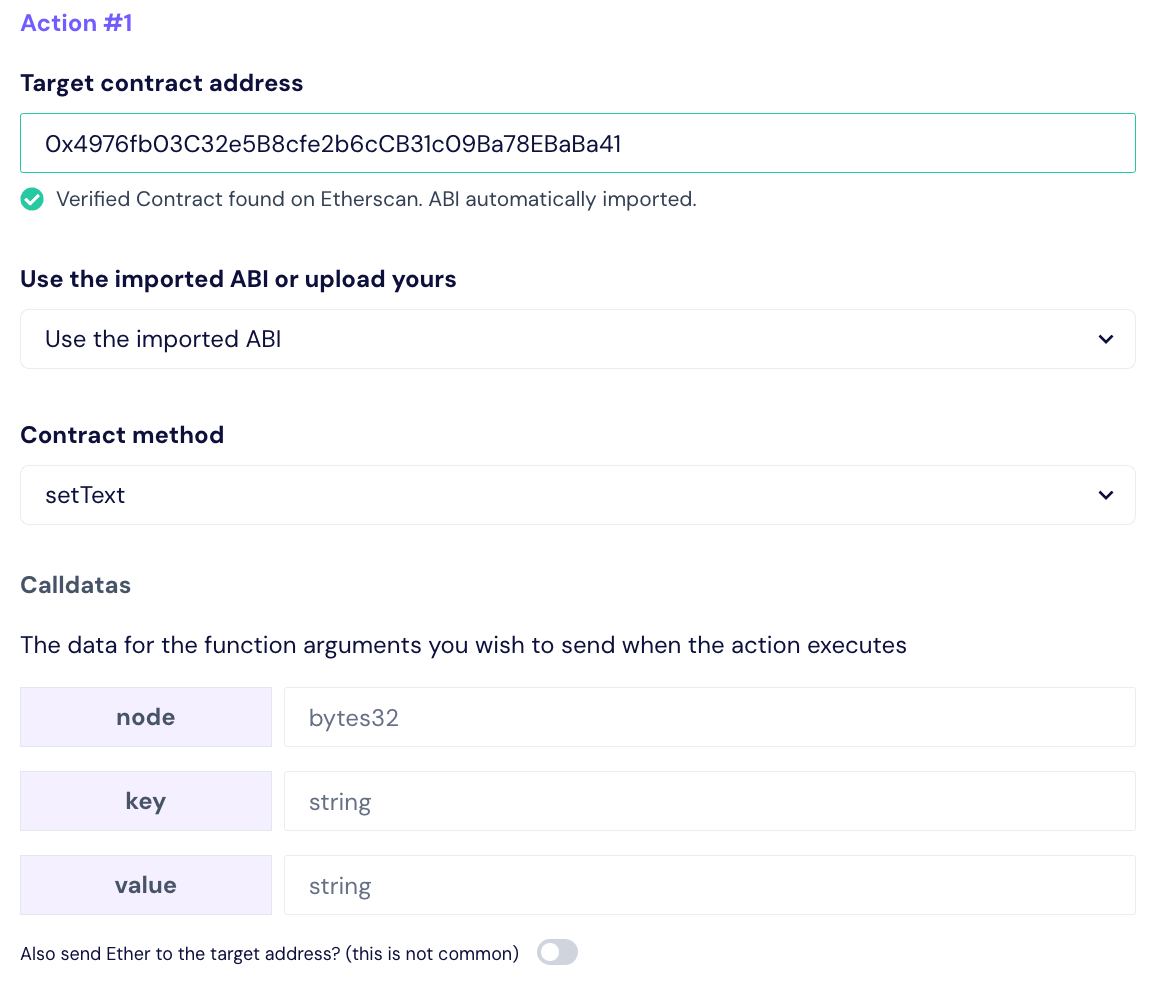
Task: Click the 'node' argument label
Action: pyautogui.click(x=146, y=717)
